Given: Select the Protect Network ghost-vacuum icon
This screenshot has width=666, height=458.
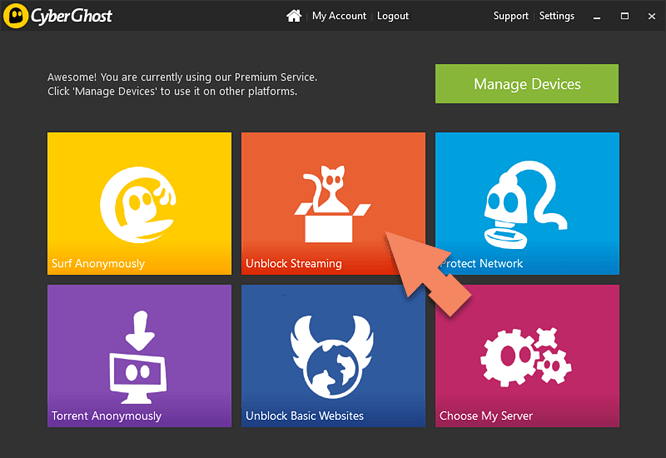Looking at the screenshot, I should [x=526, y=204].
